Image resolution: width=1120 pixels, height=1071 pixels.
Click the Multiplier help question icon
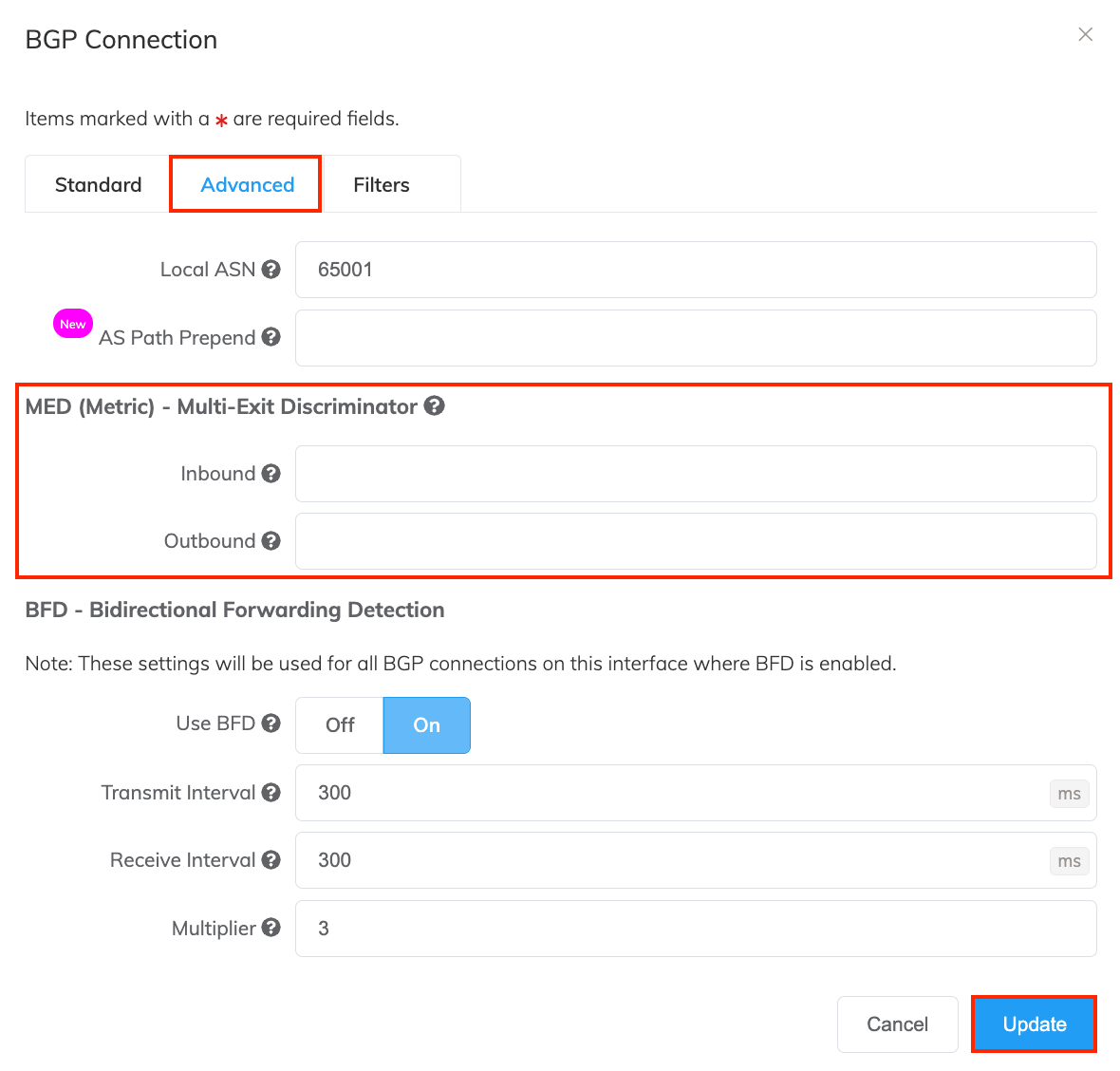[x=271, y=928]
